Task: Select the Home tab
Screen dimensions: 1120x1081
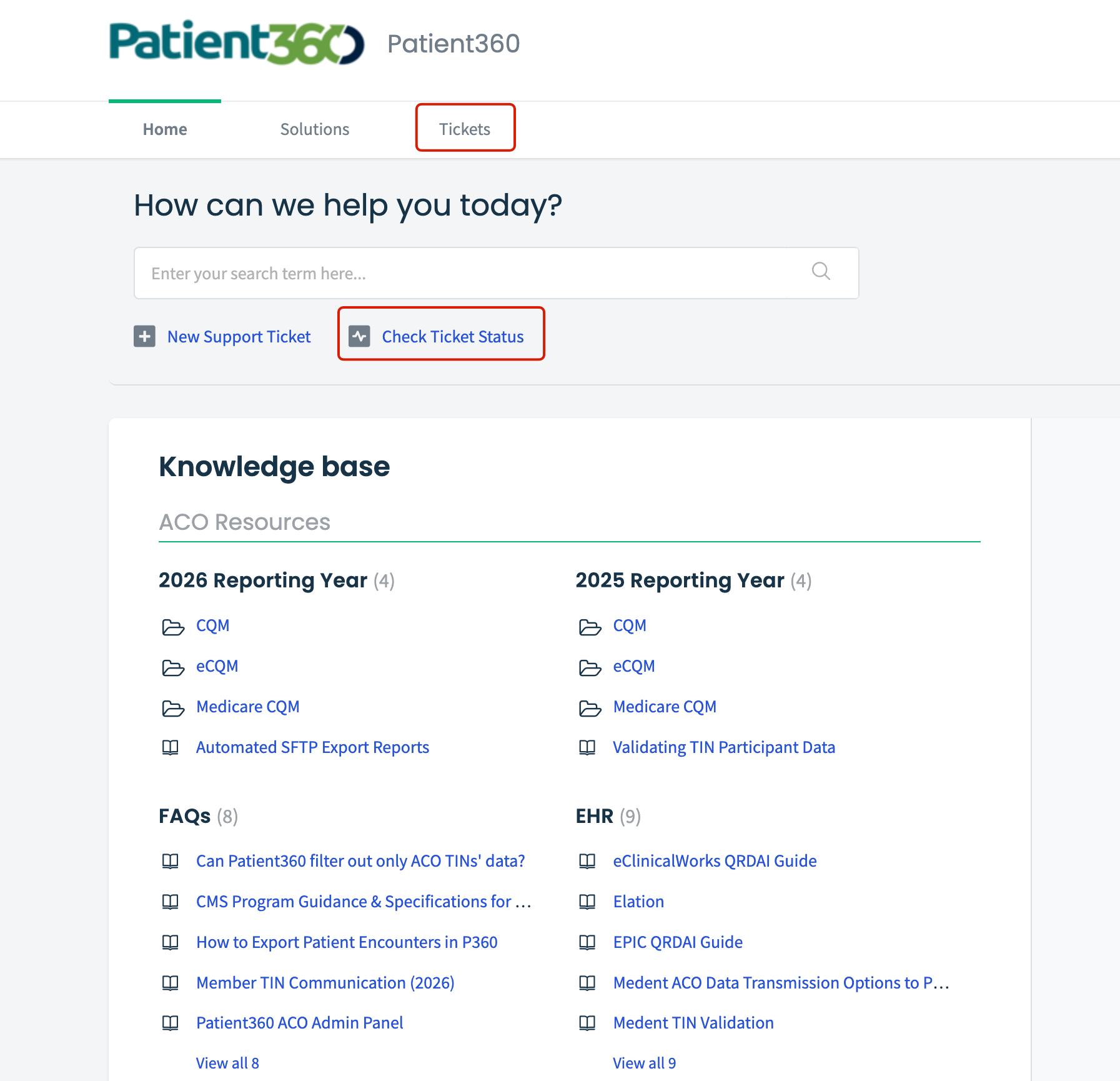Action: pos(165,129)
